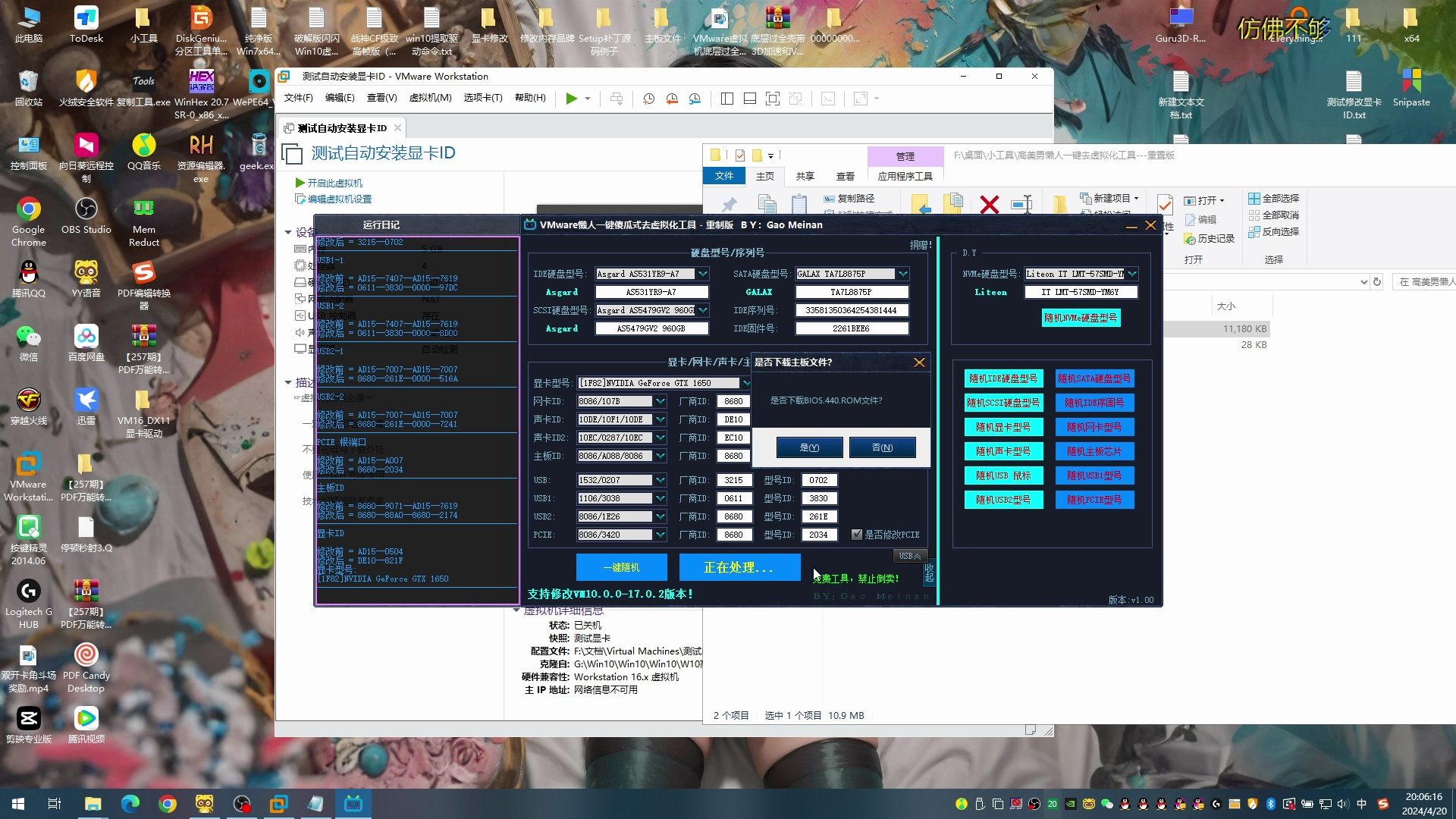
Task: Click the red delete X icon in Explorer ribbon
Action: tap(989, 204)
